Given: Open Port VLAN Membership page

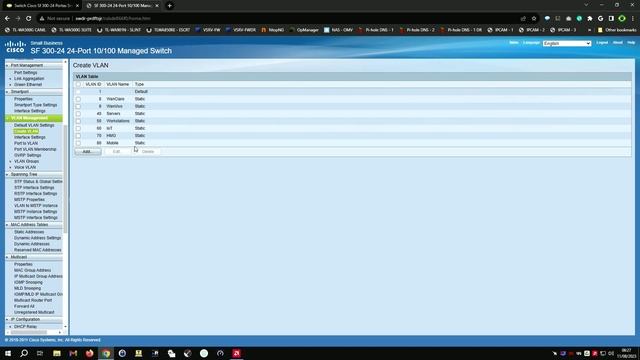Looking at the screenshot, I should pyautogui.click(x=35, y=149).
